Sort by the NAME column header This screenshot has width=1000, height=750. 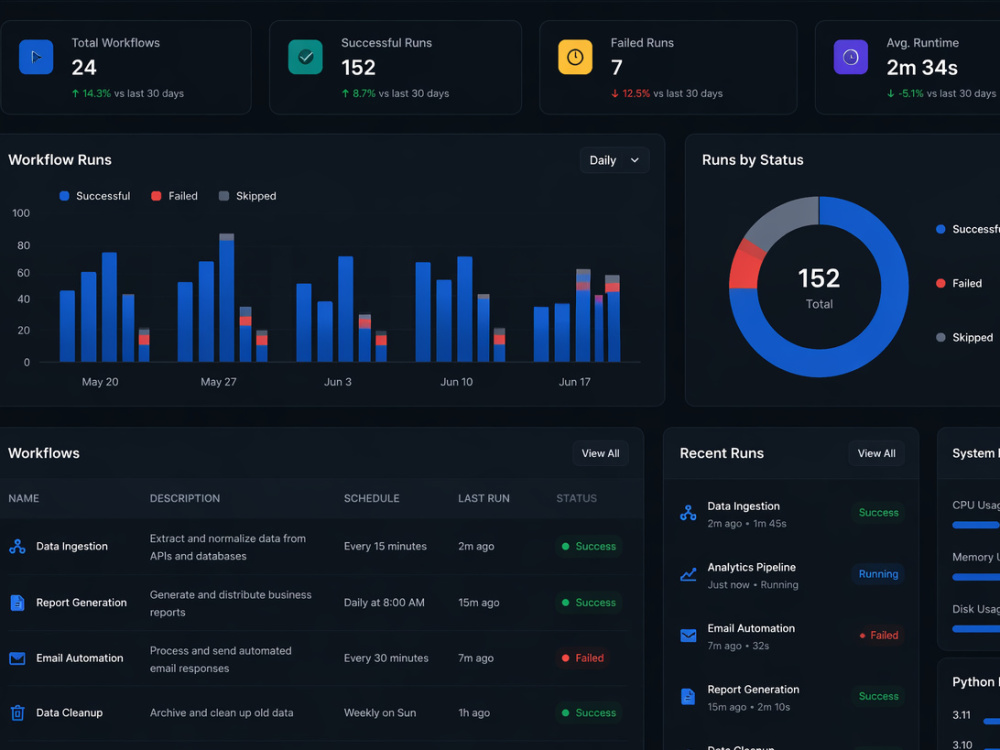point(24,498)
